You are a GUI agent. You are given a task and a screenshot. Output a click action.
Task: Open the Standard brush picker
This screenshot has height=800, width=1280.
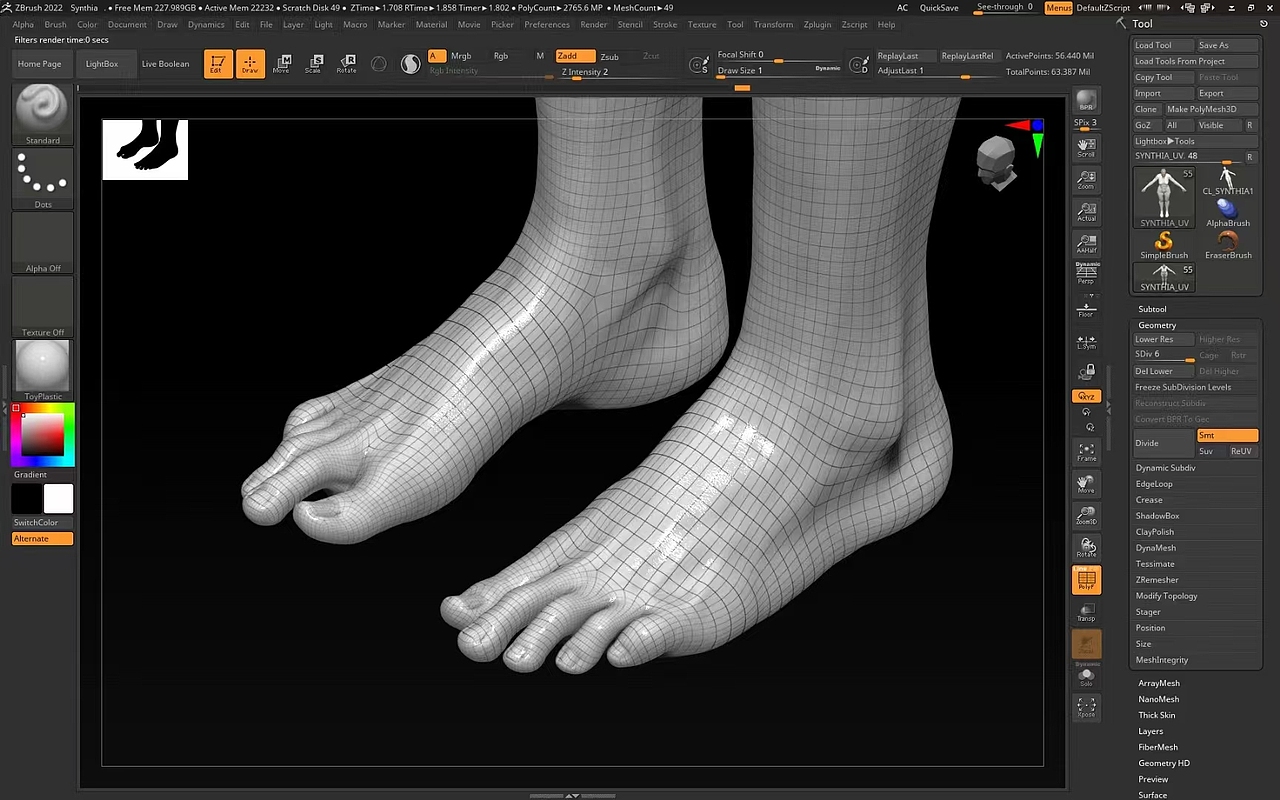tap(42, 115)
